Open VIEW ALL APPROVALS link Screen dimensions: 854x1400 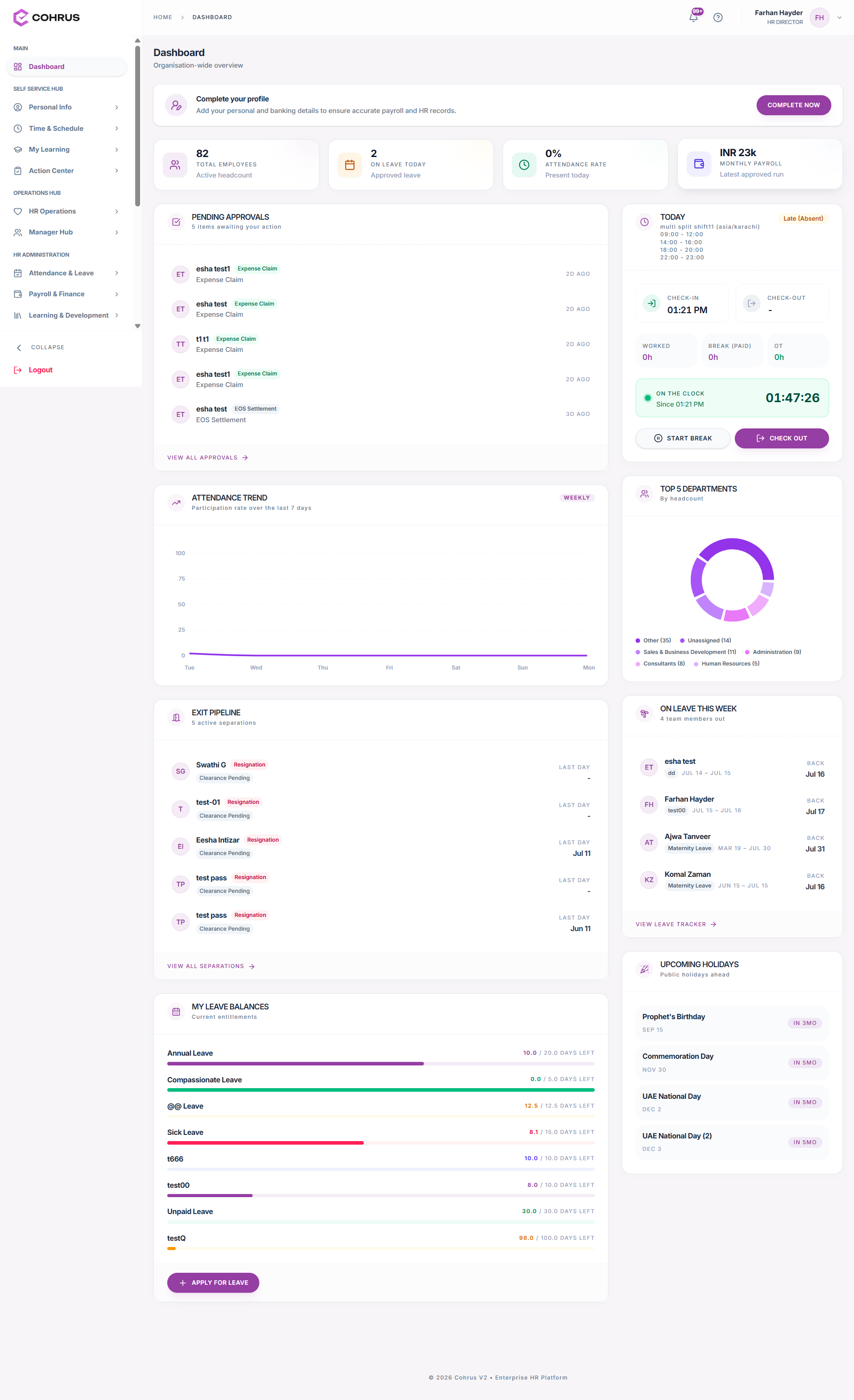point(207,457)
